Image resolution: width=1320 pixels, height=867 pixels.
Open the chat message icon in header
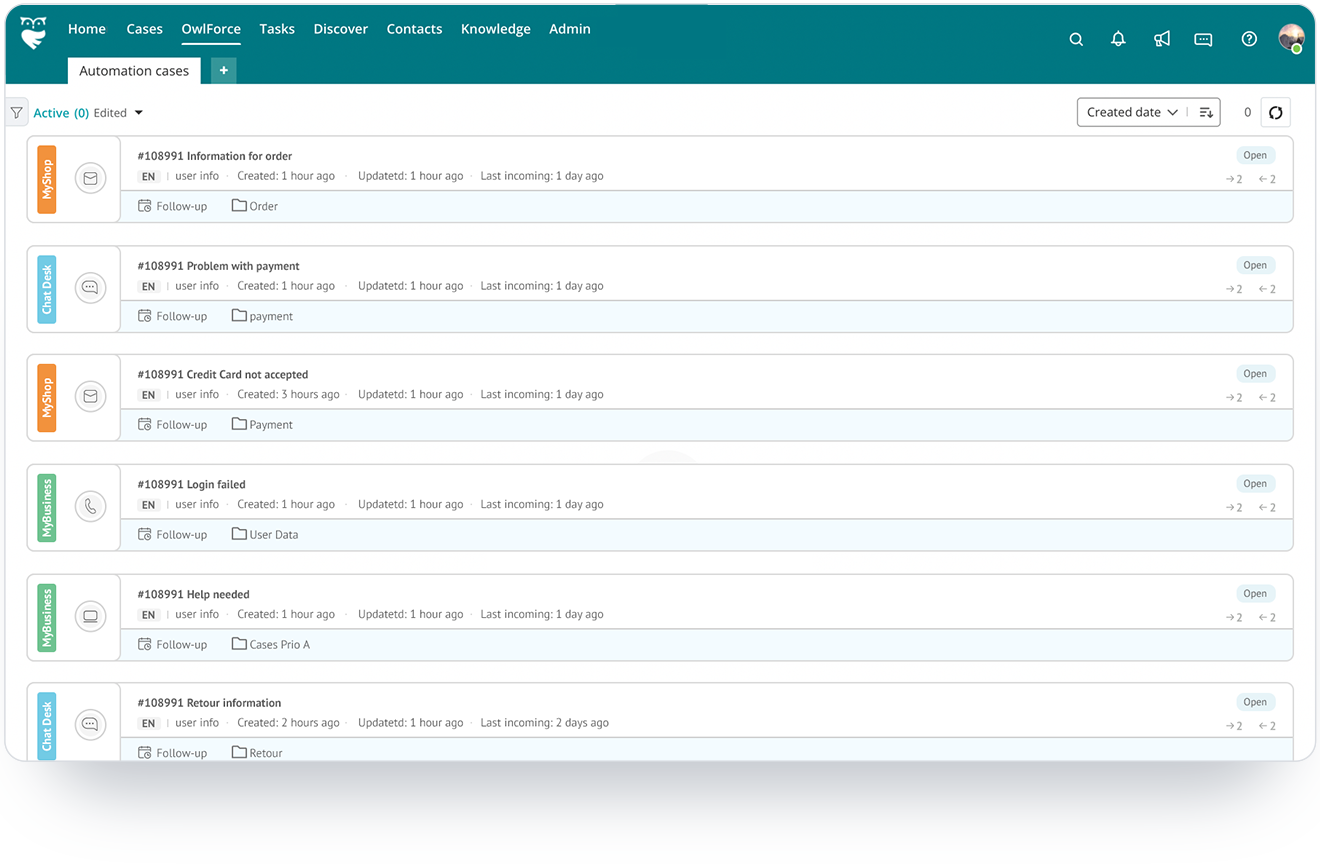point(1203,39)
